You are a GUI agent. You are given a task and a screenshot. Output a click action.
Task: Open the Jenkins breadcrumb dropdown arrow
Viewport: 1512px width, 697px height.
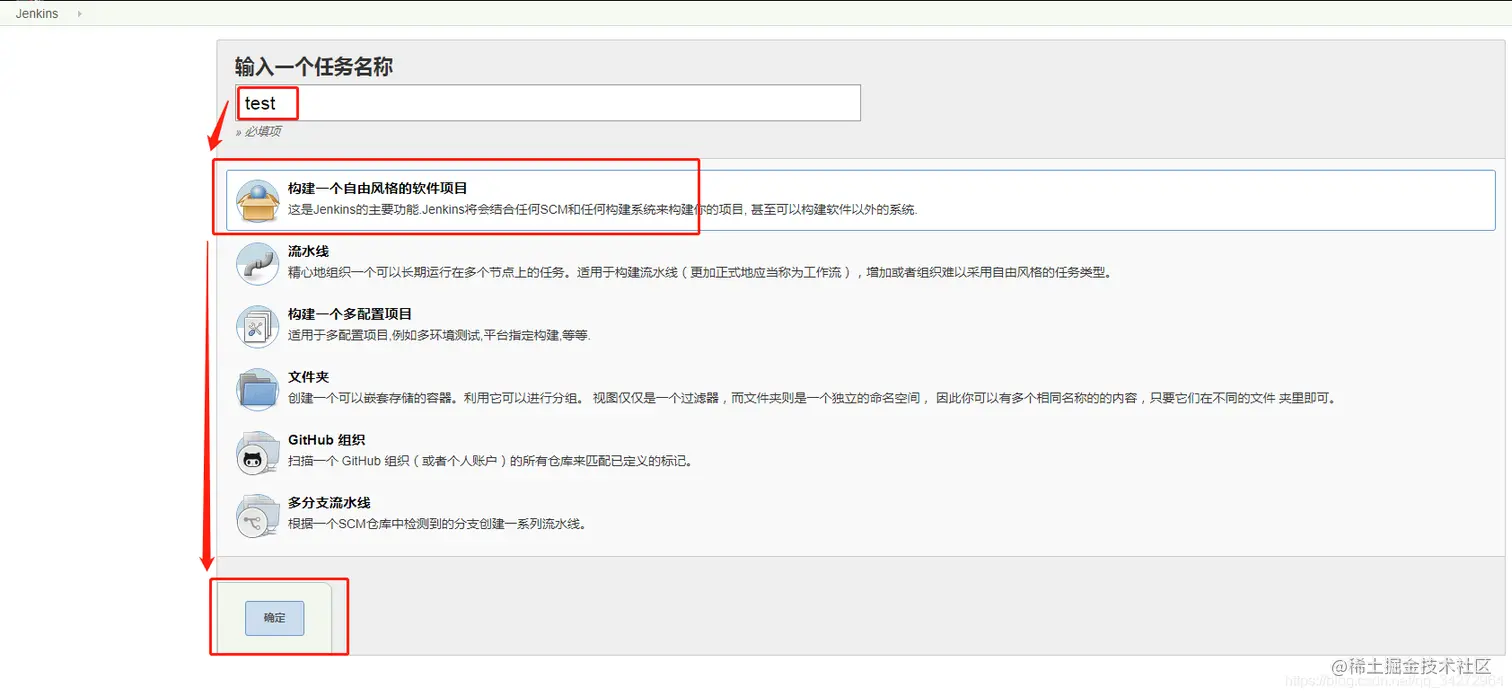[x=79, y=14]
